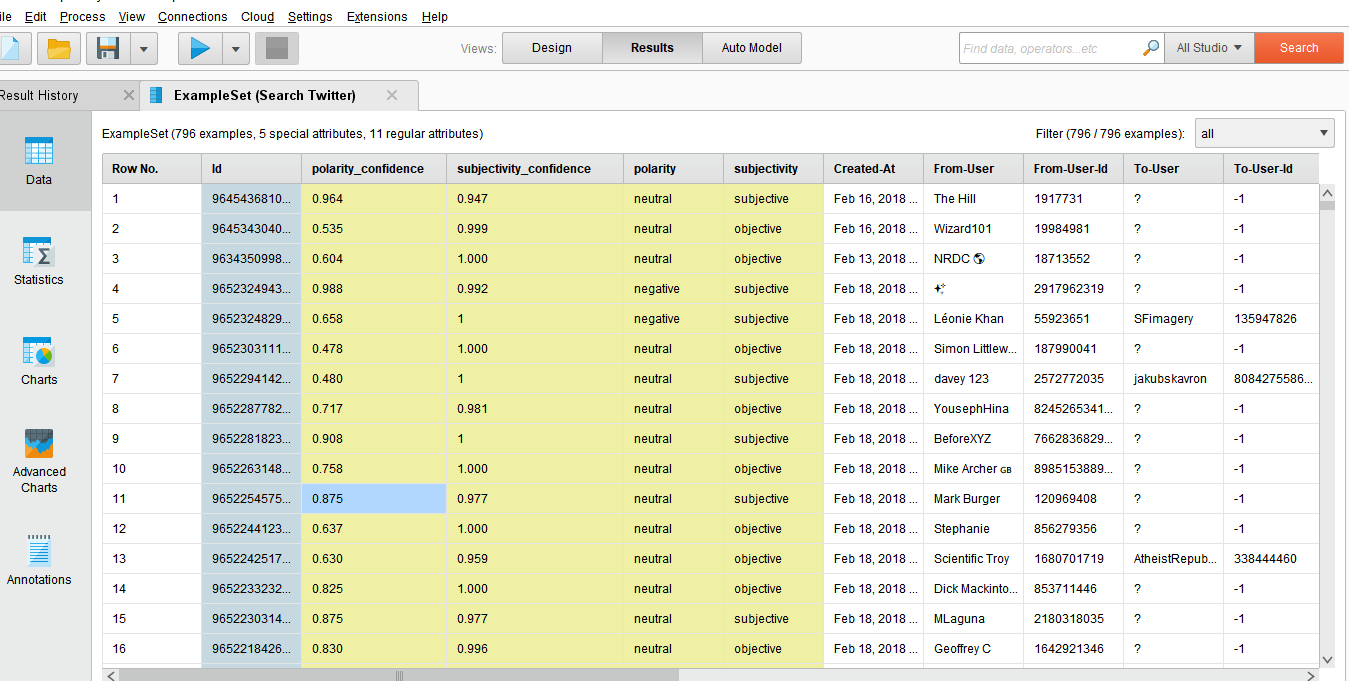
Task: Select the highlighted 0.875 cell in row 11
Action: pos(374,499)
